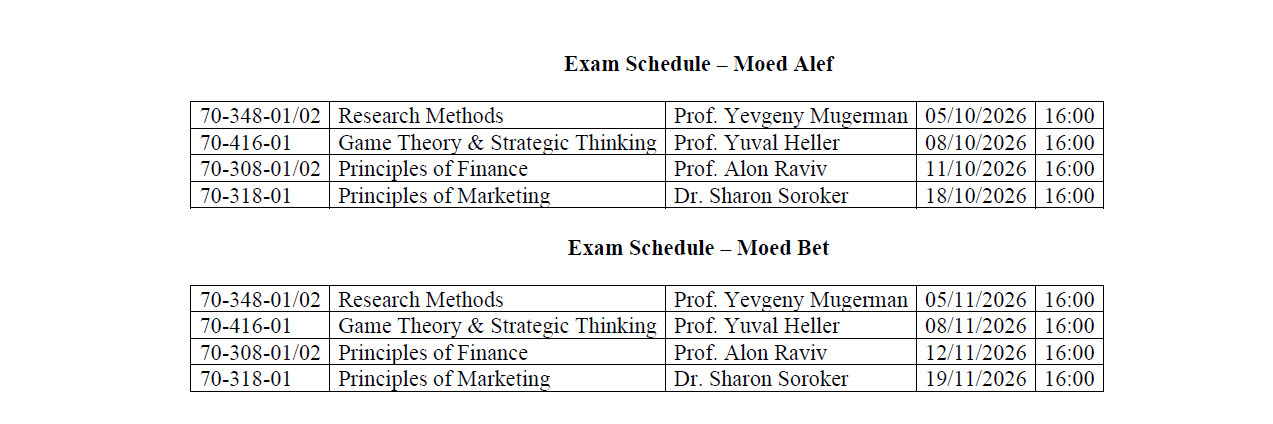Select the date 05/11/2026

point(976,300)
